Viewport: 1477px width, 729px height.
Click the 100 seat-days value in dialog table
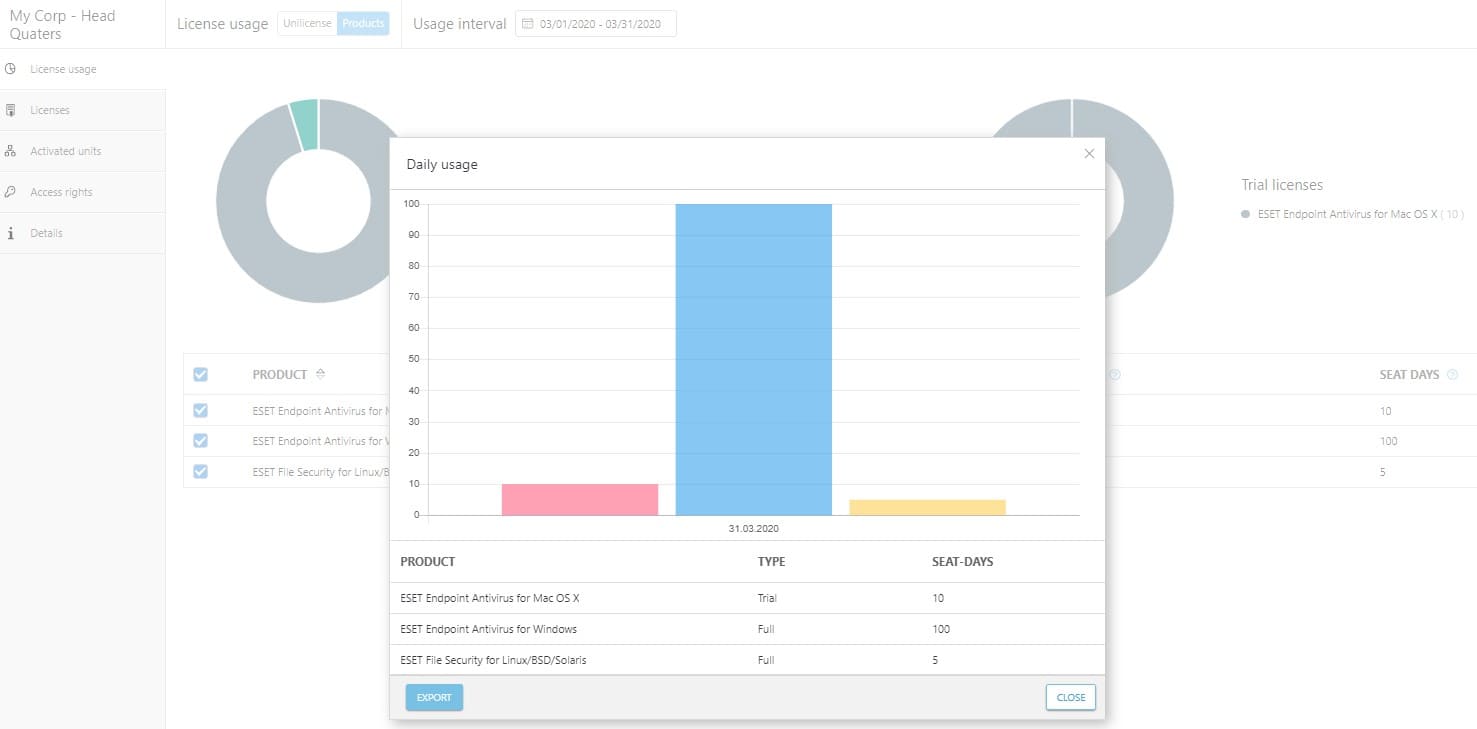[x=941, y=629]
